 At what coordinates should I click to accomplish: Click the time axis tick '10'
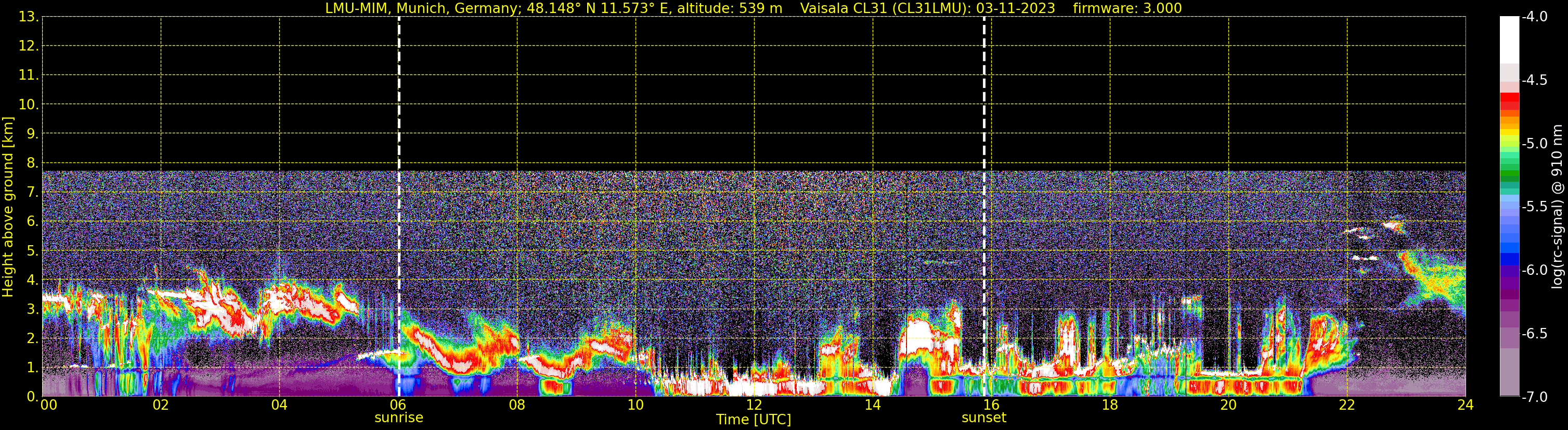click(636, 405)
